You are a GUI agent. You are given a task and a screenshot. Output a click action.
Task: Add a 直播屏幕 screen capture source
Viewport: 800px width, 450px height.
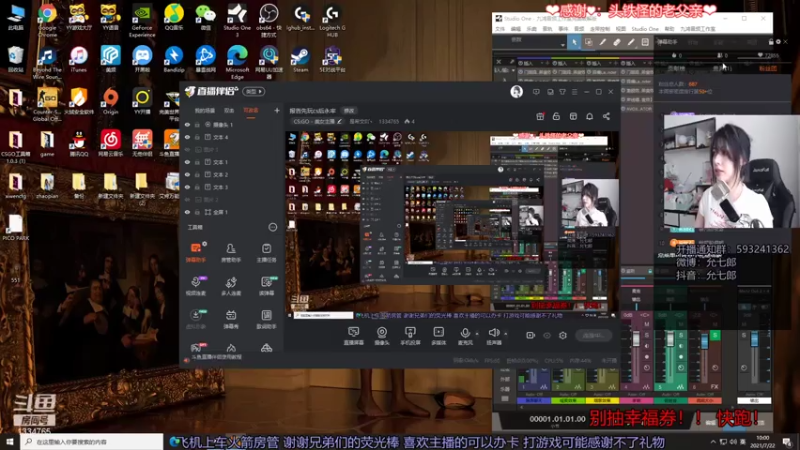point(353,336)
